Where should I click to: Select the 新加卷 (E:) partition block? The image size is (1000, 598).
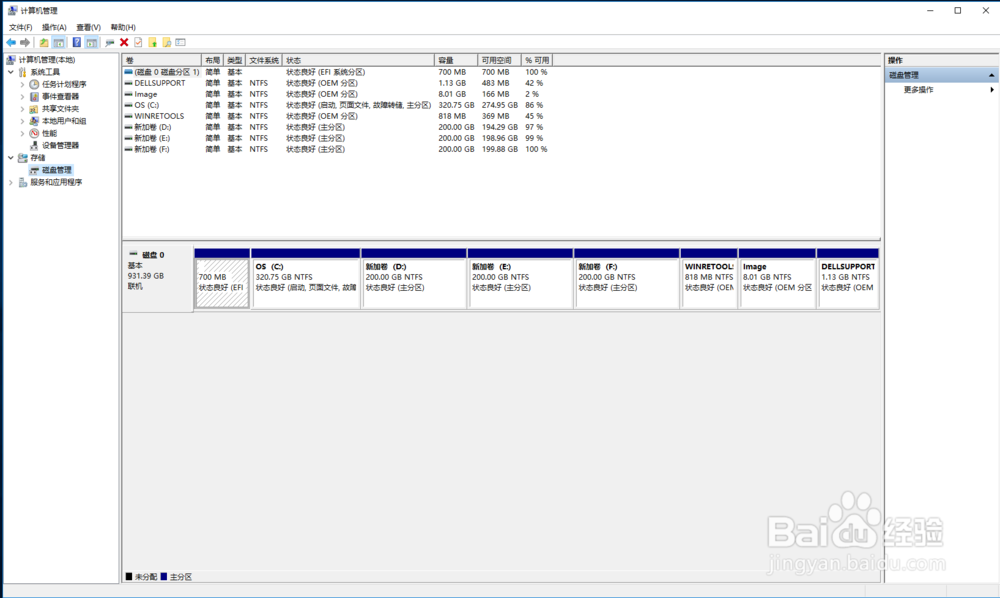[520, 279]
